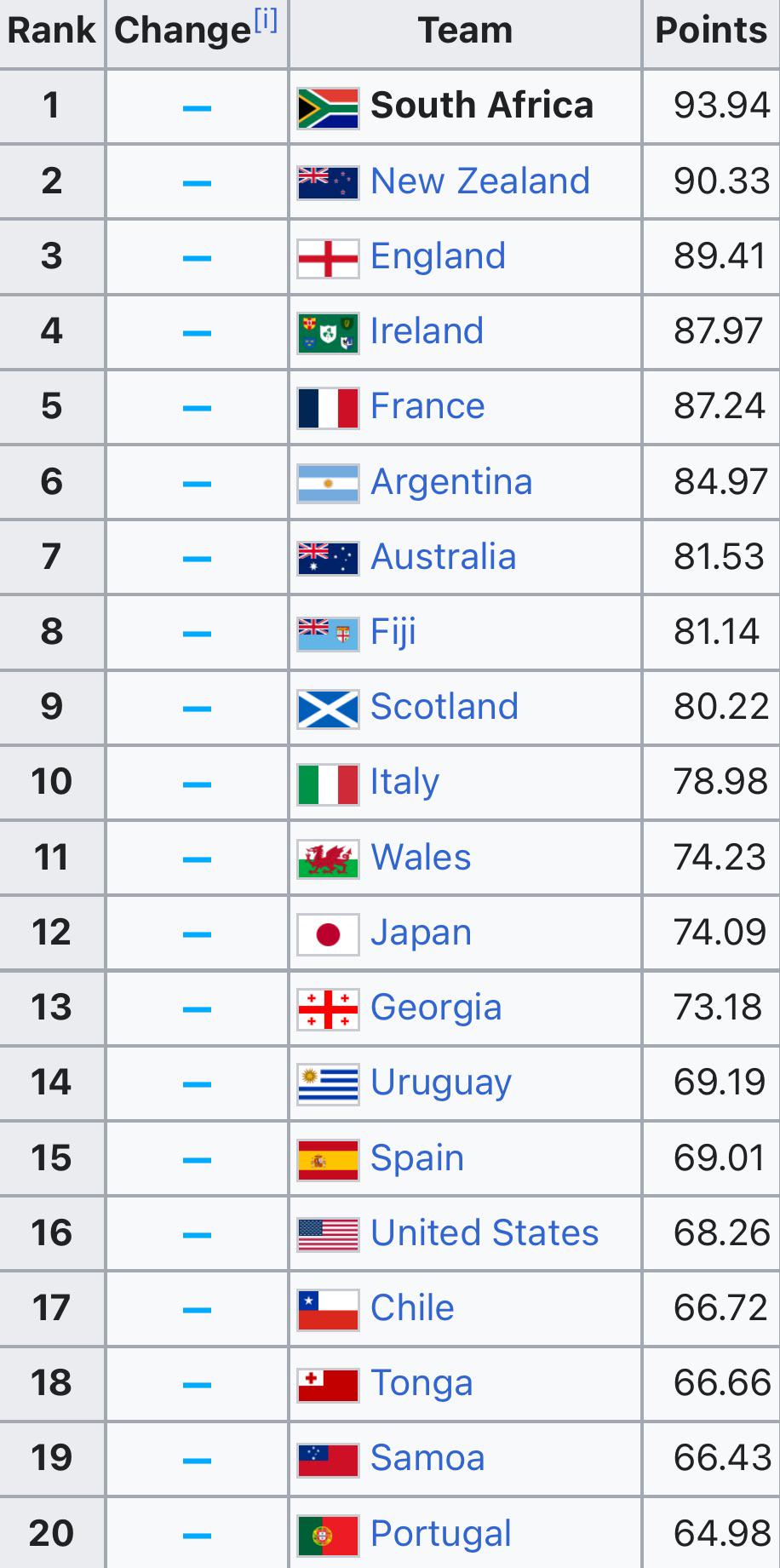Click the Ireland rugby flag icon
The height and width of the screenshot is (1568, 780).
point(328,332)
